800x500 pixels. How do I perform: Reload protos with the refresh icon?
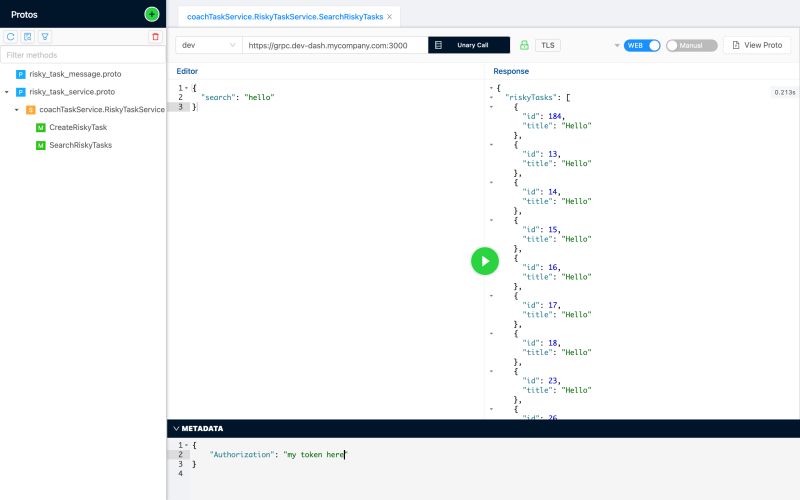pyautogui.click(x=11, y=37)
